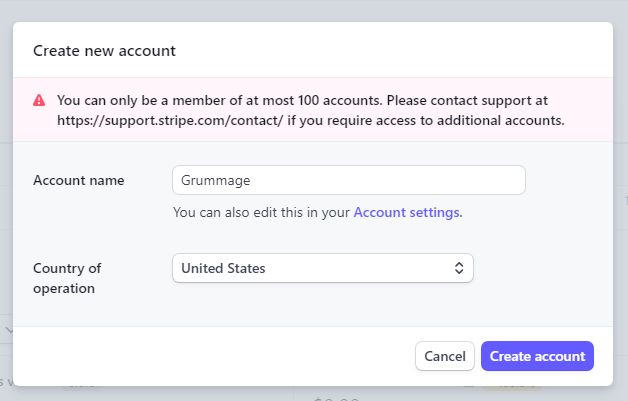Click the "Account name" field label
This screenshot has height=401, width=628.
click(79, 180)
